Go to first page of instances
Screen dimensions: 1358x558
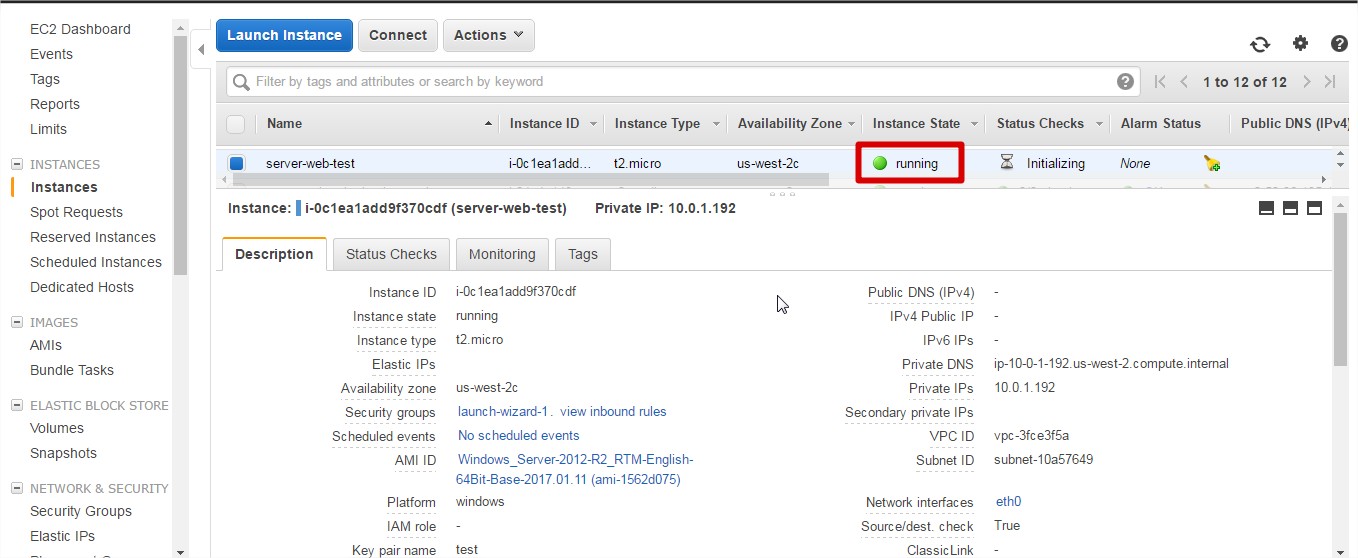coord(1160,82)
